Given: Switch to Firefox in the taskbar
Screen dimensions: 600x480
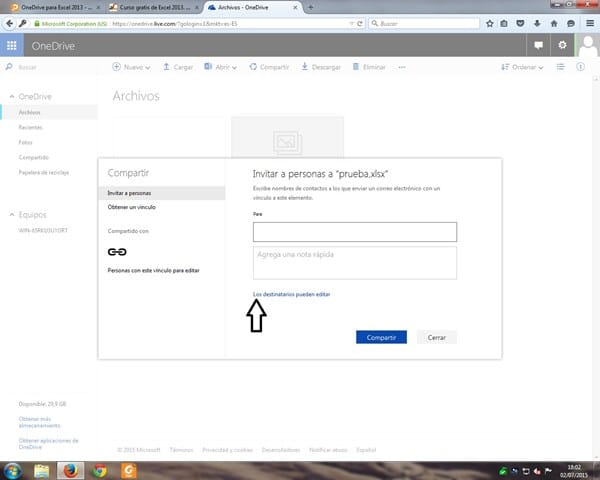Looking at the screenshot, I should tap(70, 471).
